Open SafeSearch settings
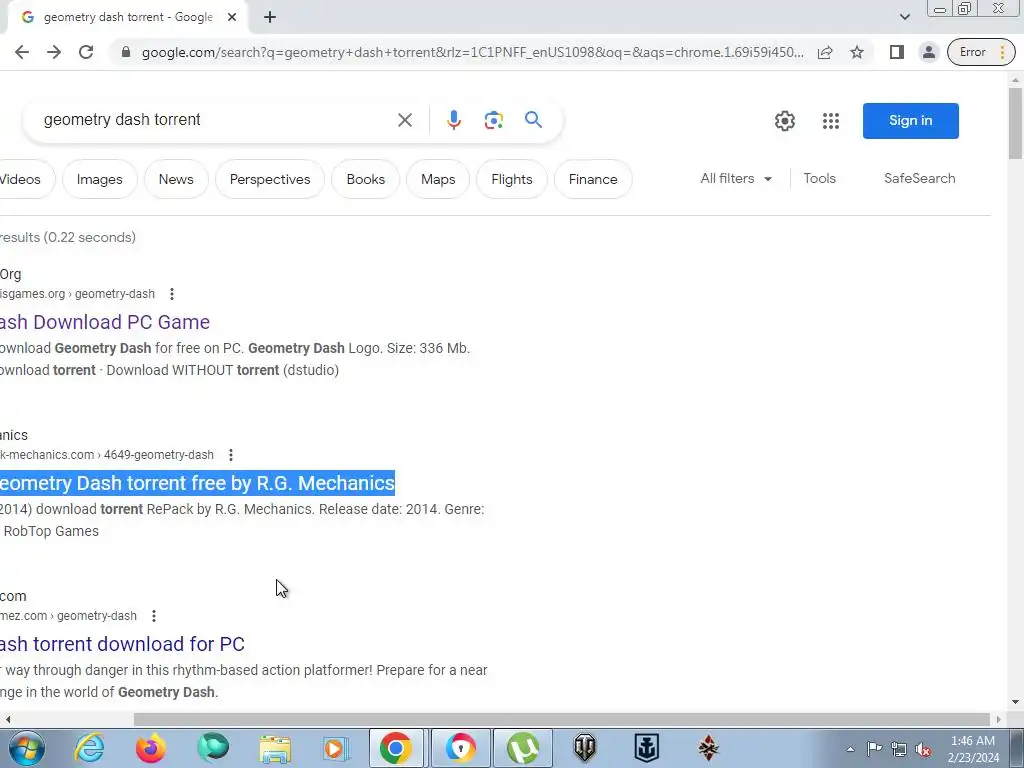 click(919, 178)
